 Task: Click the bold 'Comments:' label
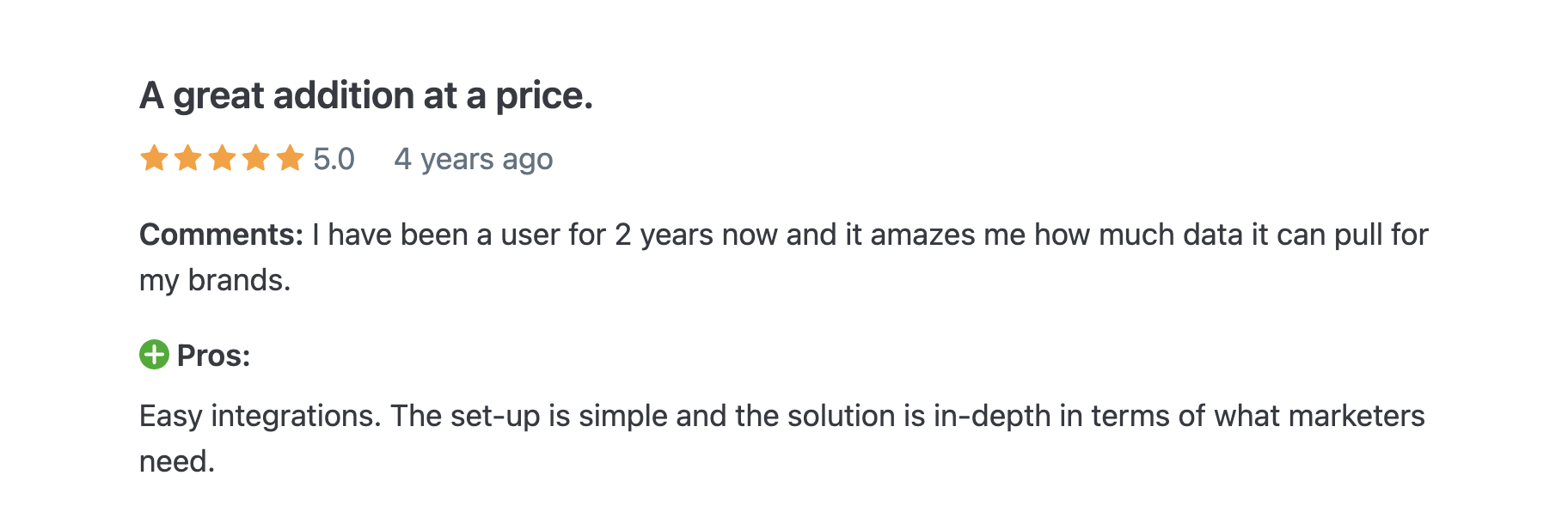click(x=221, y=235)
